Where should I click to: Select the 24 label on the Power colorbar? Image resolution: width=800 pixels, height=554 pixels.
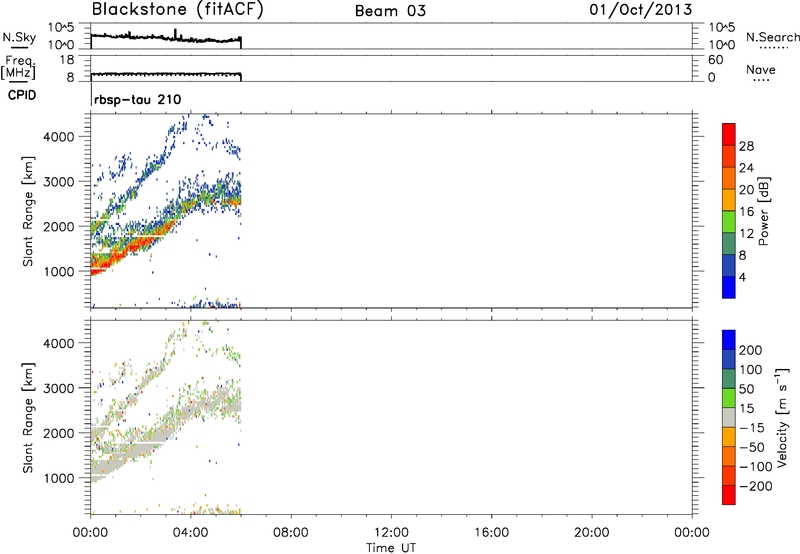pyautogui.click(x=746, y=168)
